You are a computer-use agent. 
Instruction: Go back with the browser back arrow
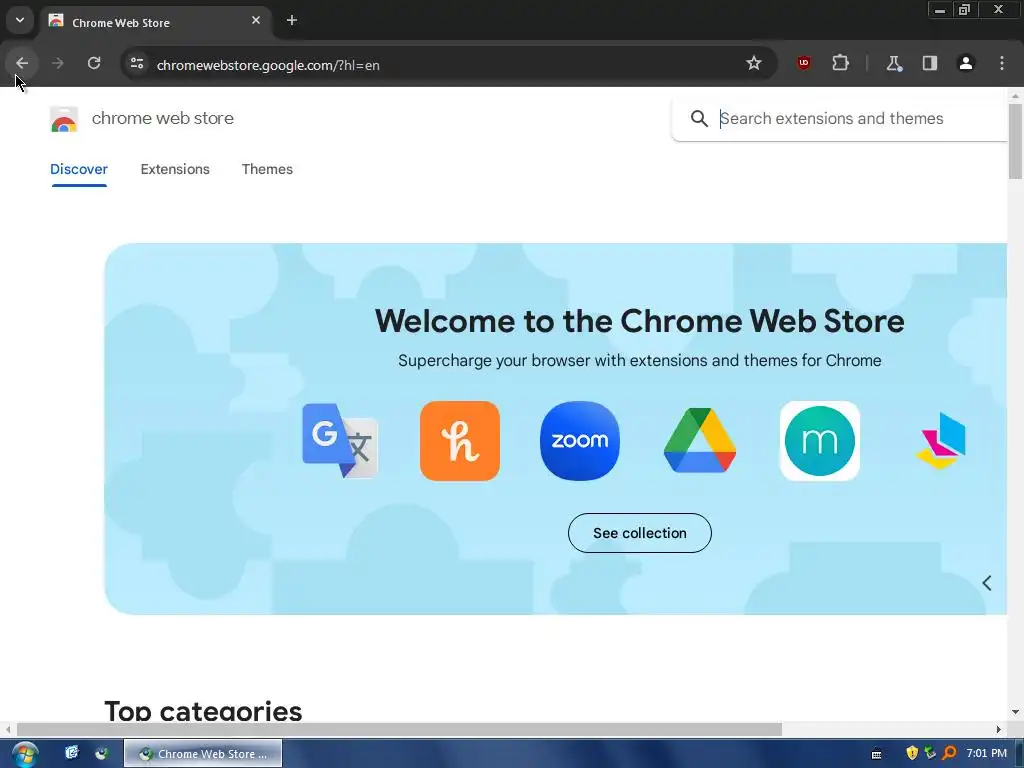pos(22,63)
